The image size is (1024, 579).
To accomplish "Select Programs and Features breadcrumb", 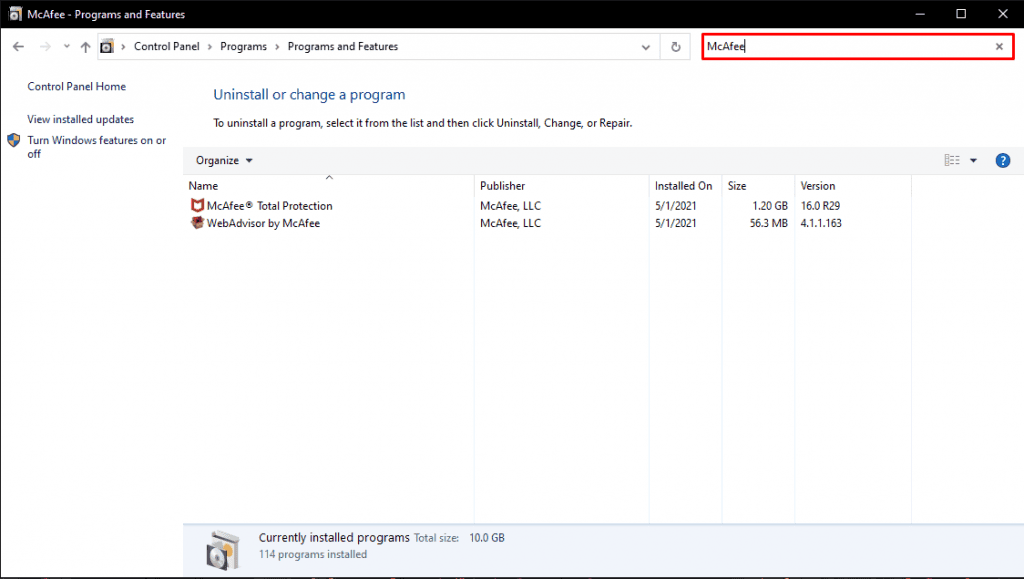I will tap(343, 46).
